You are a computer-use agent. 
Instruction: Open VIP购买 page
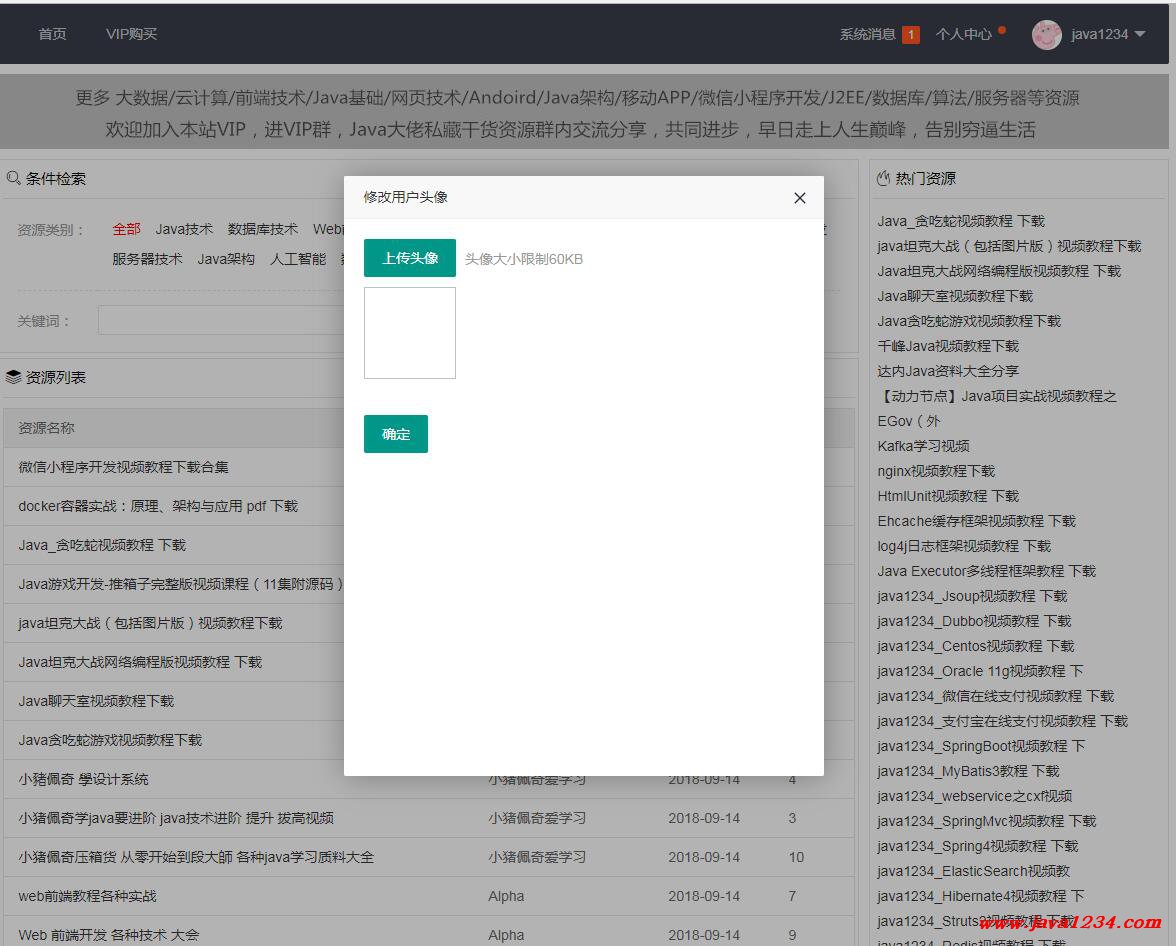pos(131,34)
